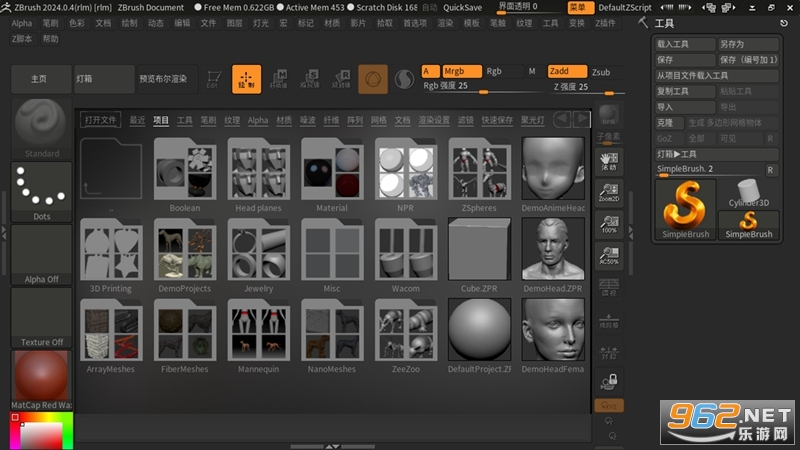
Task: Select the Rotate (R) transform icon
Action: pyautogui.click(x=341, y=79)
